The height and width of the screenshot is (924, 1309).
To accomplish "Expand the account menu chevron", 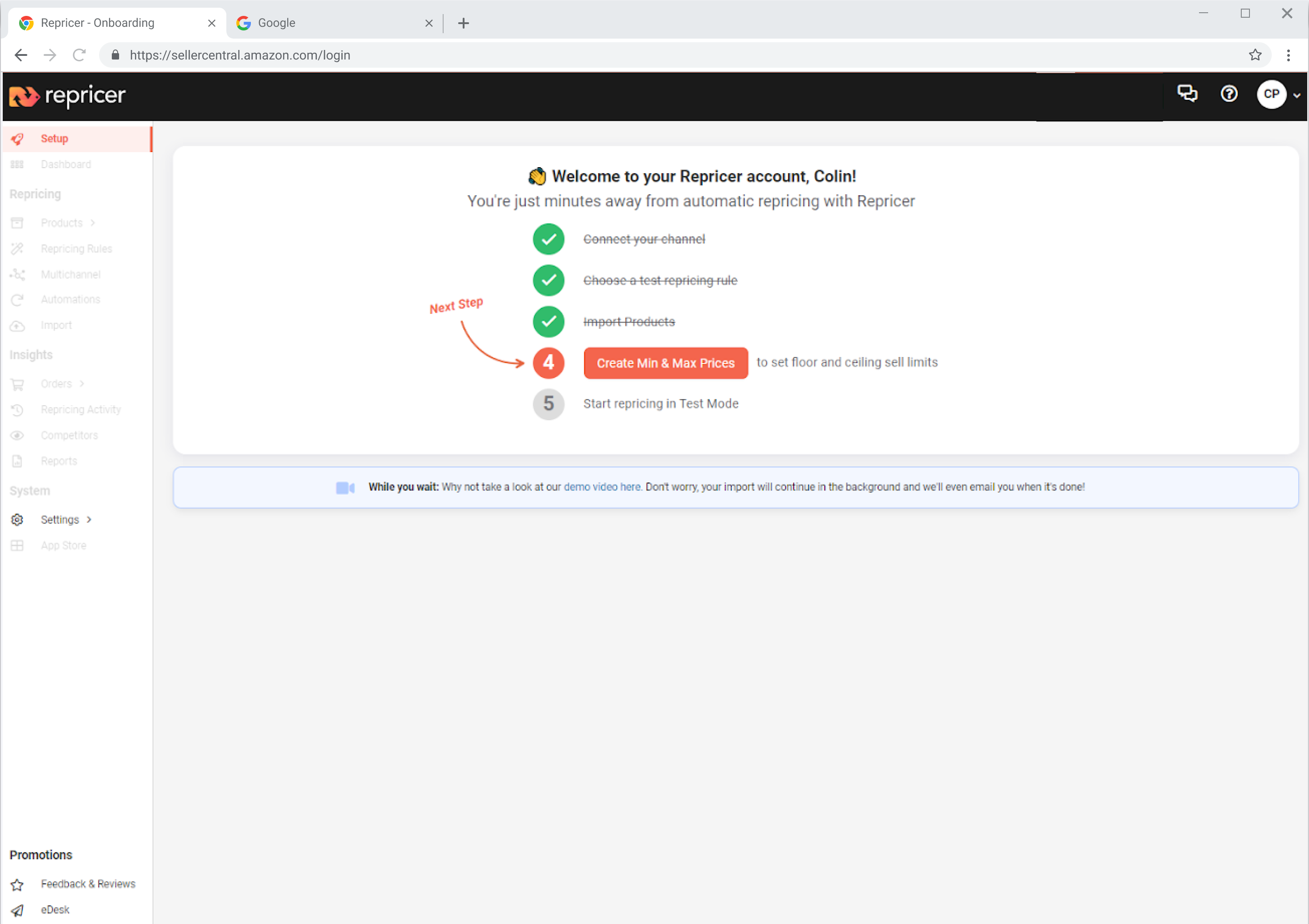I will [1297, 95].
